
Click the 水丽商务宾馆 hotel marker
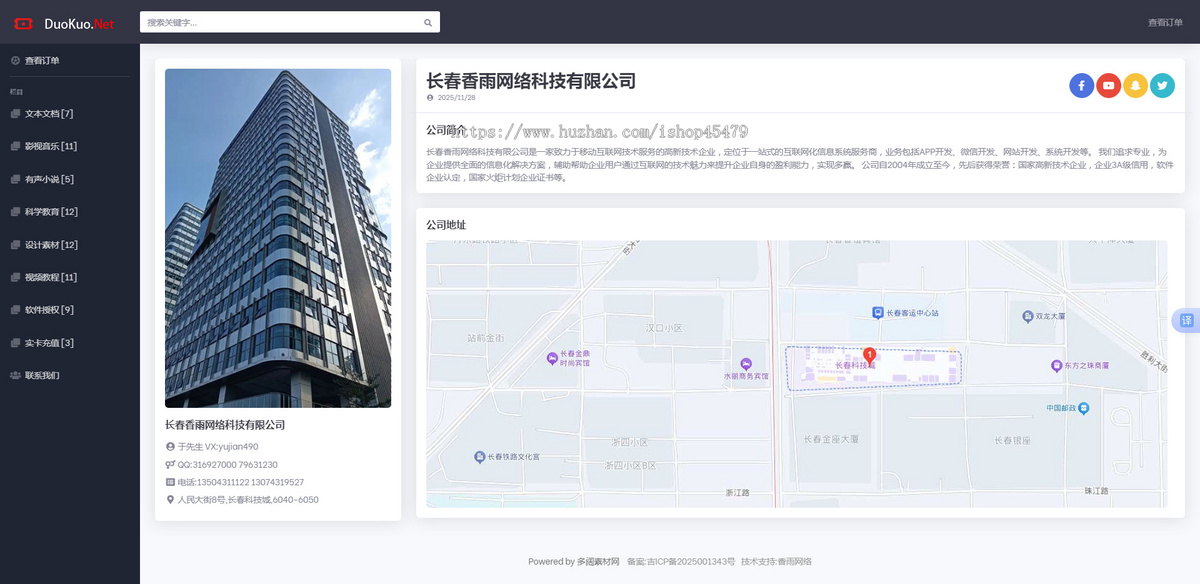[745, 363]
